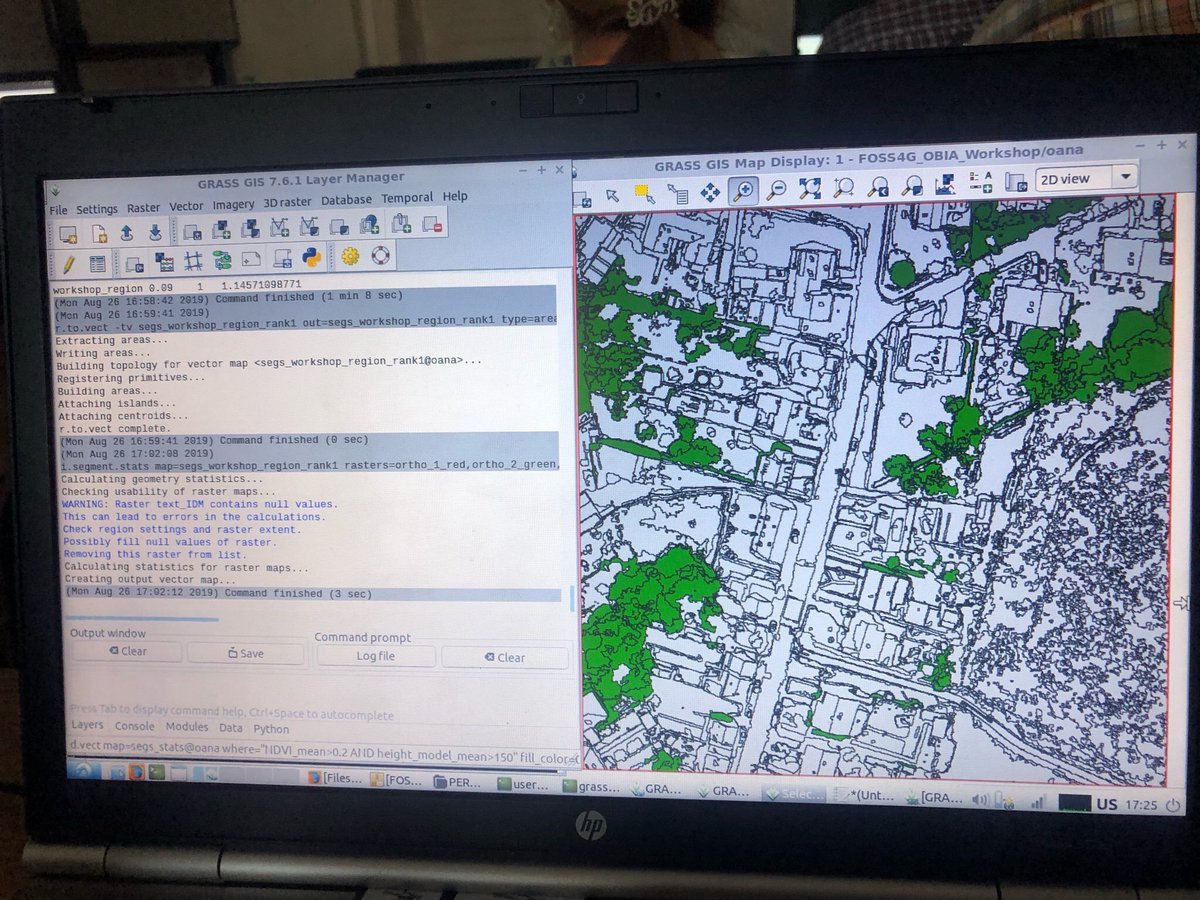Add various raster map layers icon
Image resolution: width=1200 pixels, height=900 pixels.
[x=251, y=229]
